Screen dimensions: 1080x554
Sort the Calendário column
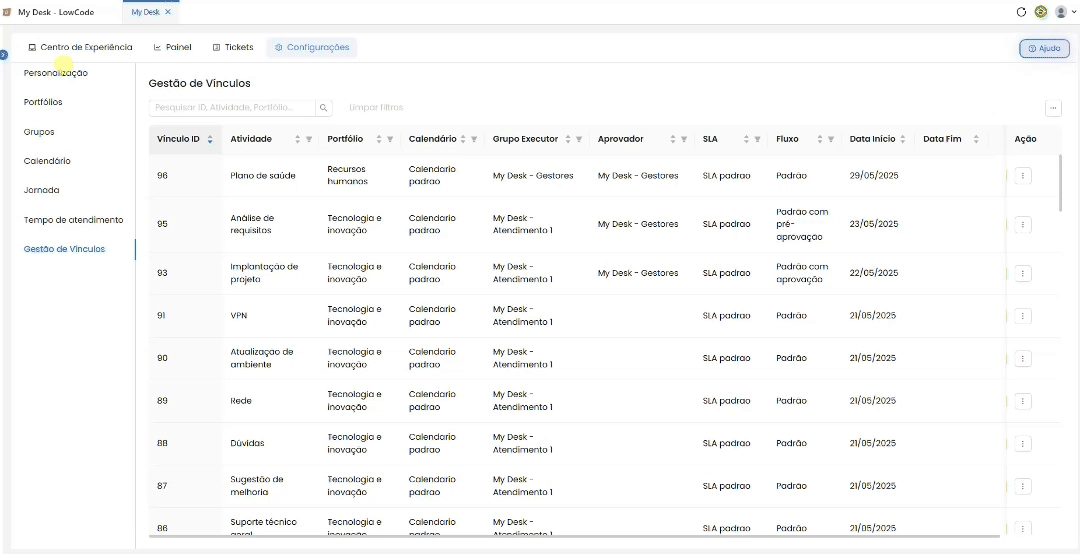pyautogui.click(x=463, y=139)
